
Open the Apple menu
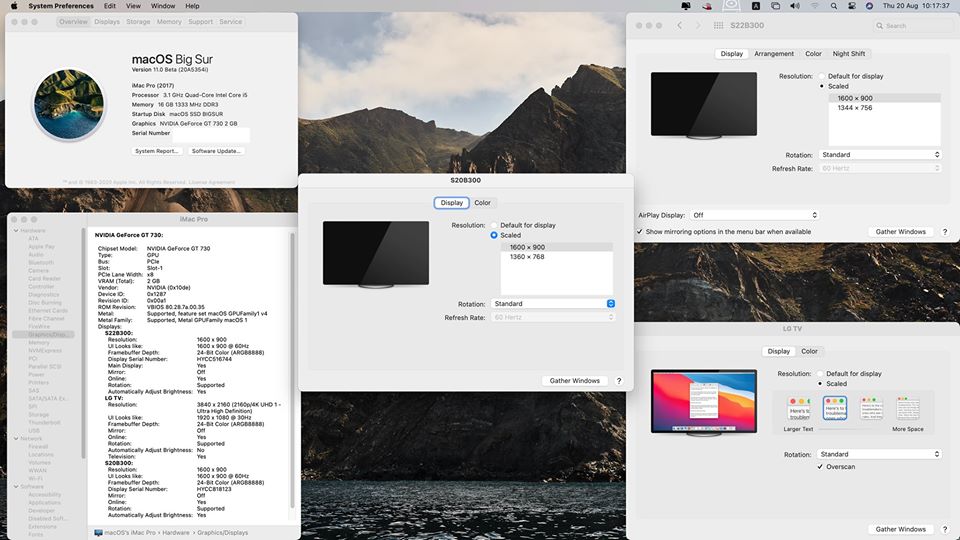point(13,6)
